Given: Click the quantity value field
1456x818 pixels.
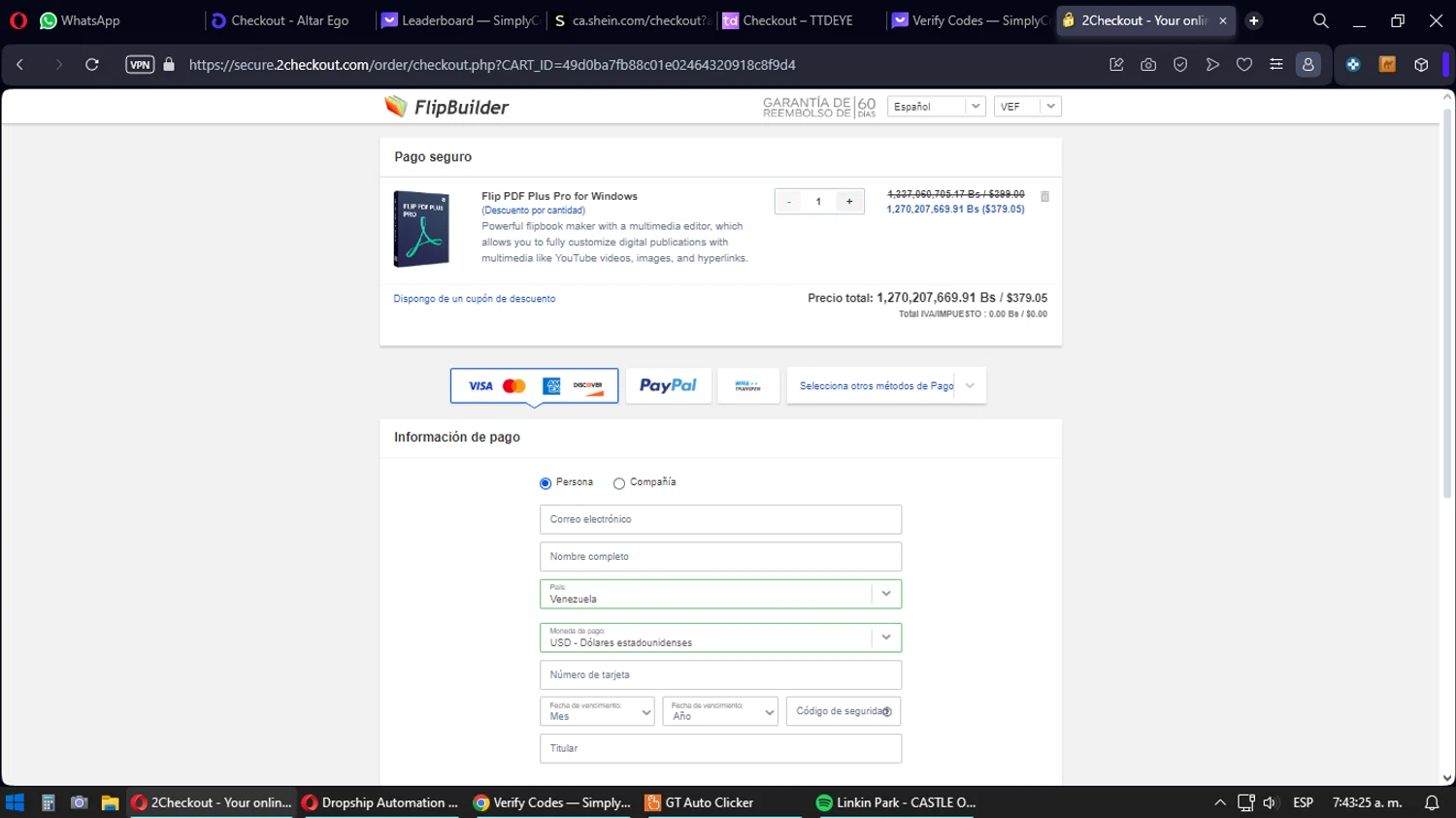Looking at the screenshot, I should click(x=818, y=202).
